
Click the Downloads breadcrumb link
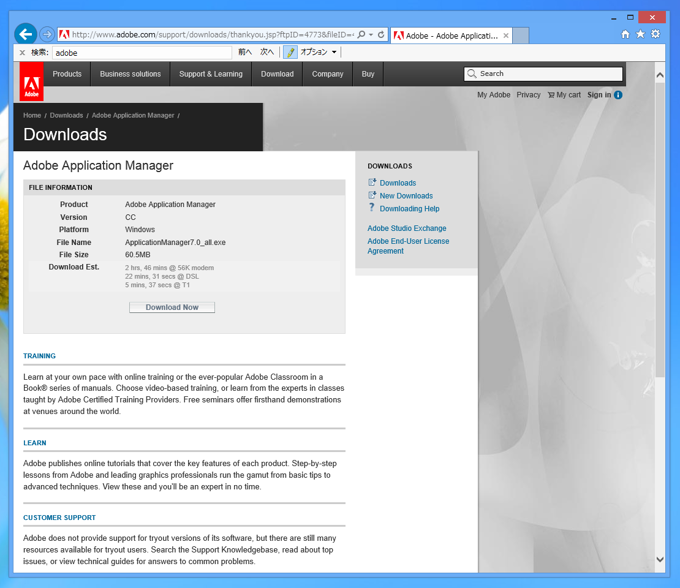tap(66, 115)
